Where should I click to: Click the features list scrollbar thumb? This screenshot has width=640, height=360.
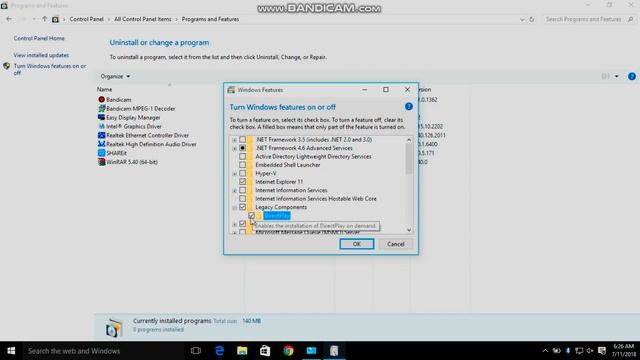tap(409, 159)
